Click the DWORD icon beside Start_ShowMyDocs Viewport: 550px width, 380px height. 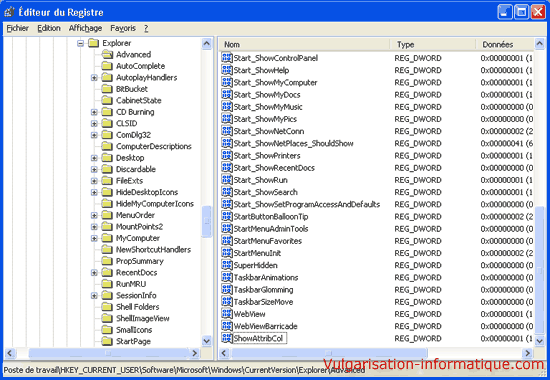pyautogui.click(x=227, y=94)
